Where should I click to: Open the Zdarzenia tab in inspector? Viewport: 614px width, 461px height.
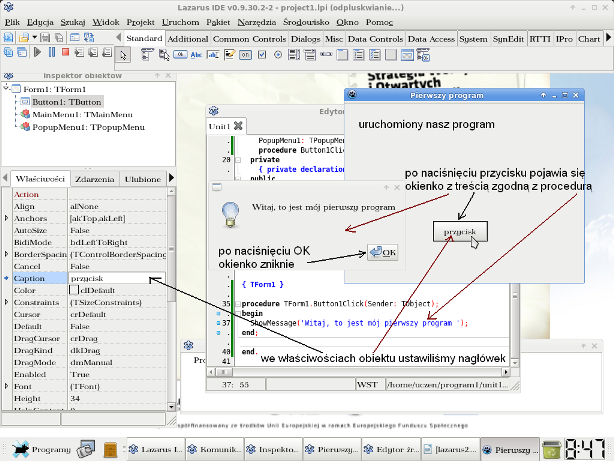tap(95, 179)
